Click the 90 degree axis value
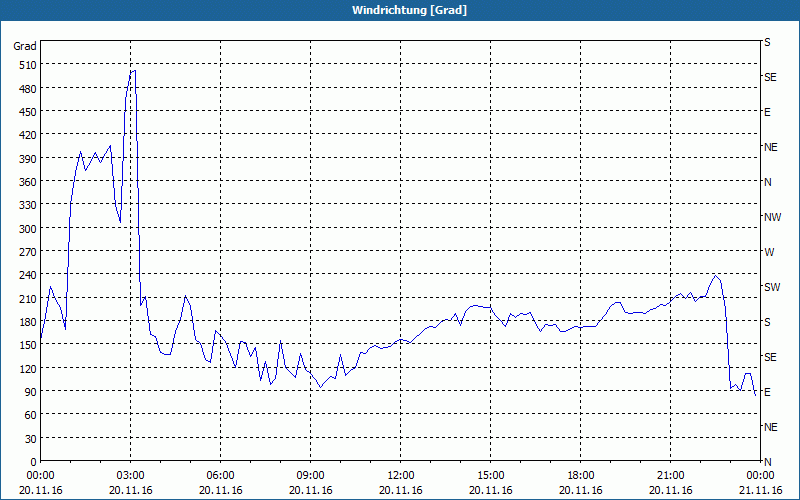800x500 pixels. point(31,391)
